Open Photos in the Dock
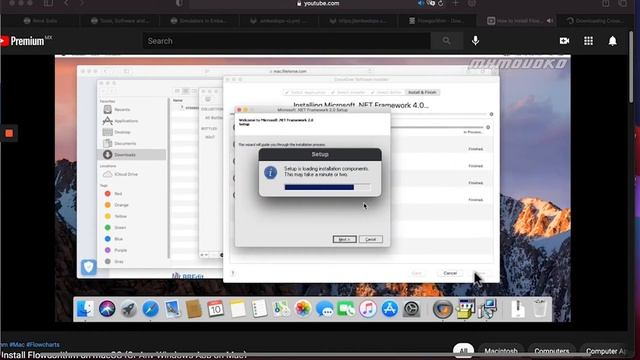The image size is (640, 360). pos(302,309)
